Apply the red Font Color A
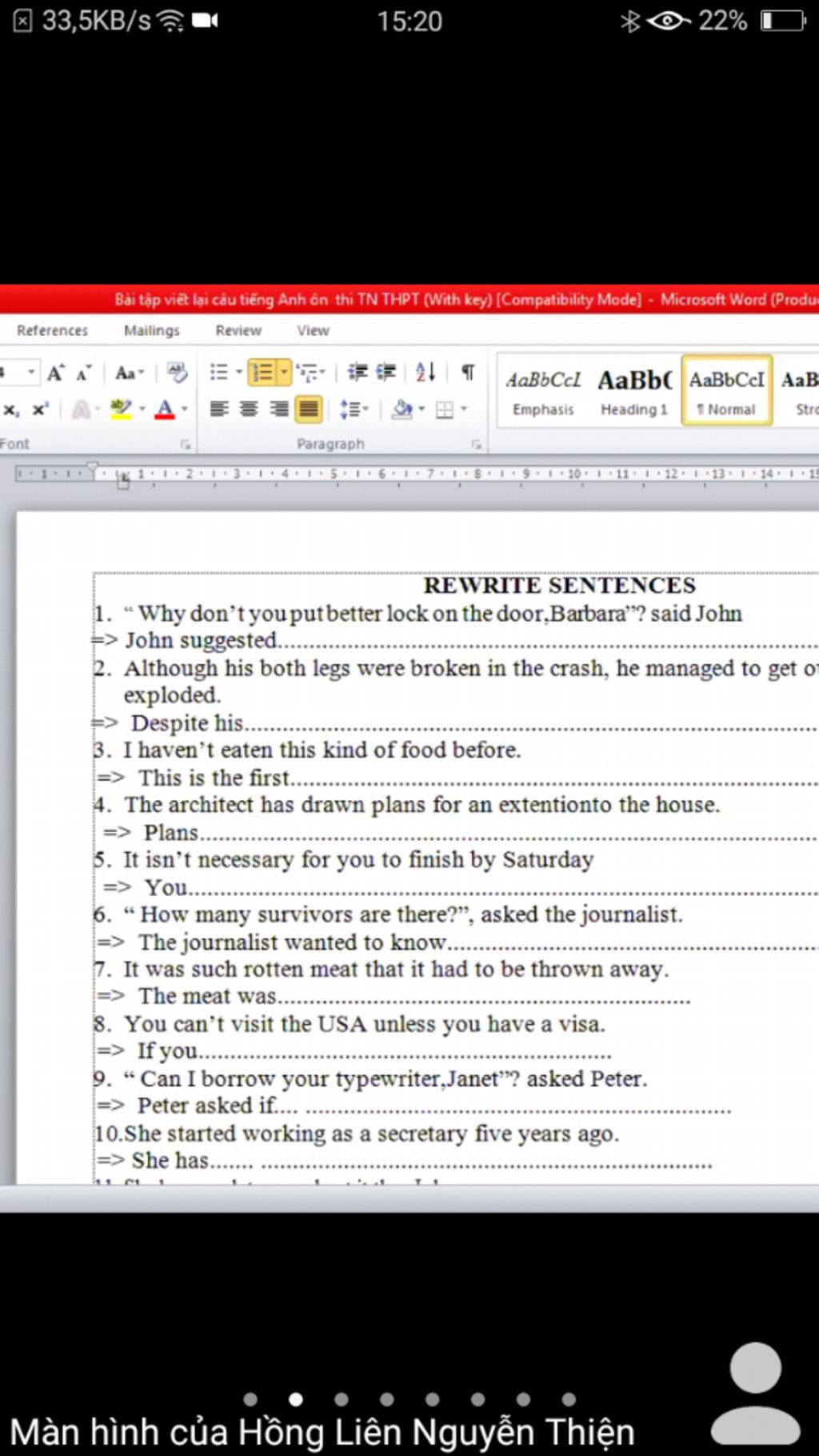 point(165,410)
